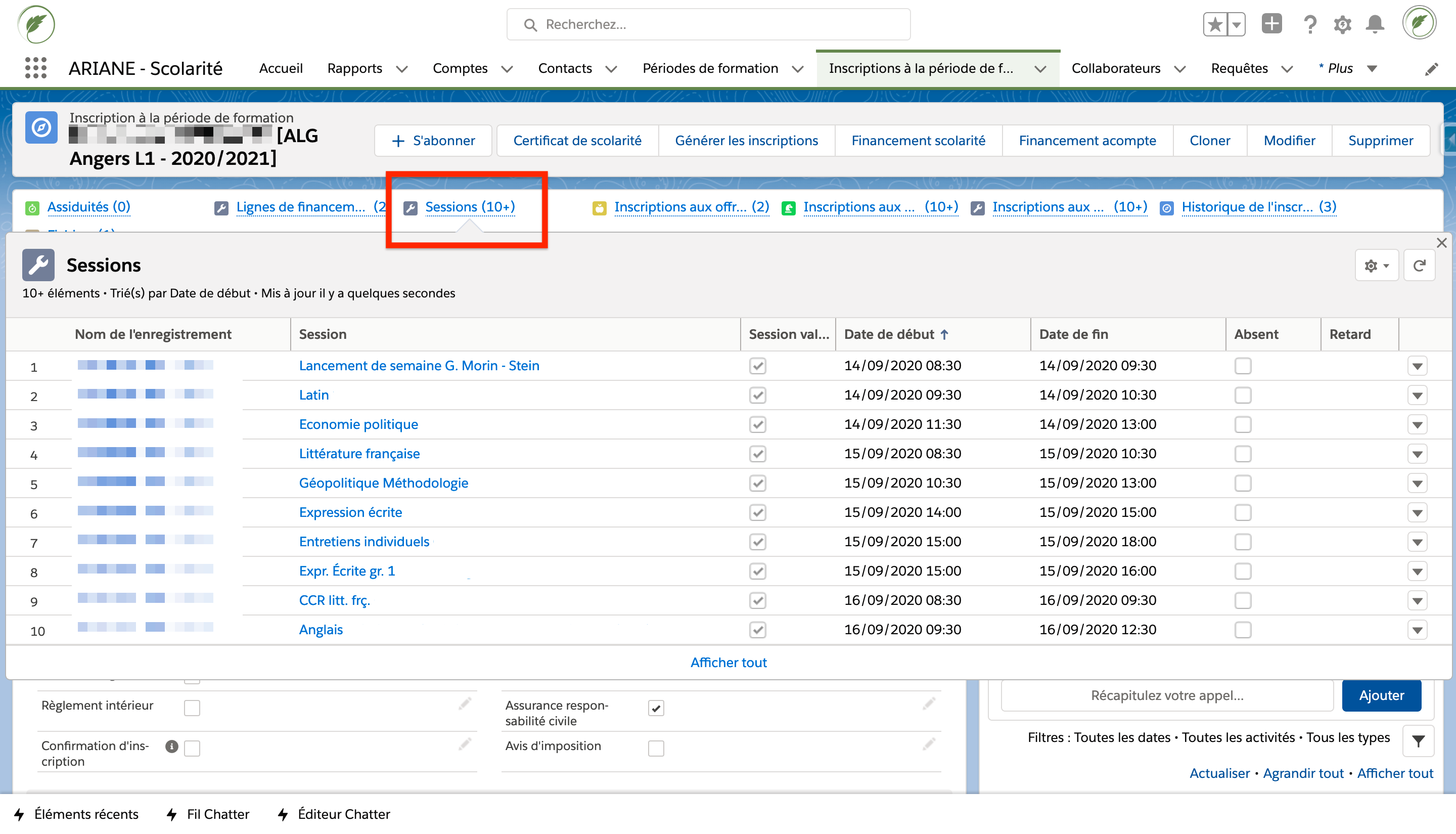Open the Economie politique session link
Screen dimensions: 1456x834
click(358, 424)
